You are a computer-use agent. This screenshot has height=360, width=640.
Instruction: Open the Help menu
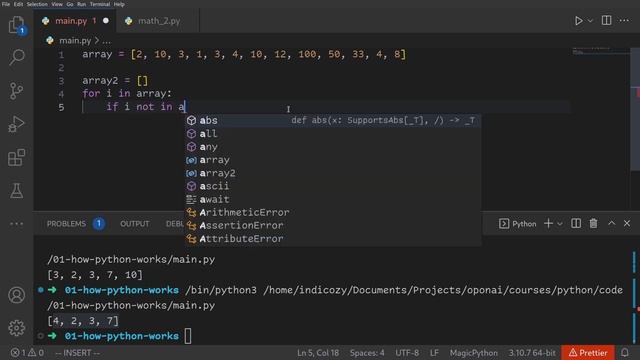coord(119,4)
